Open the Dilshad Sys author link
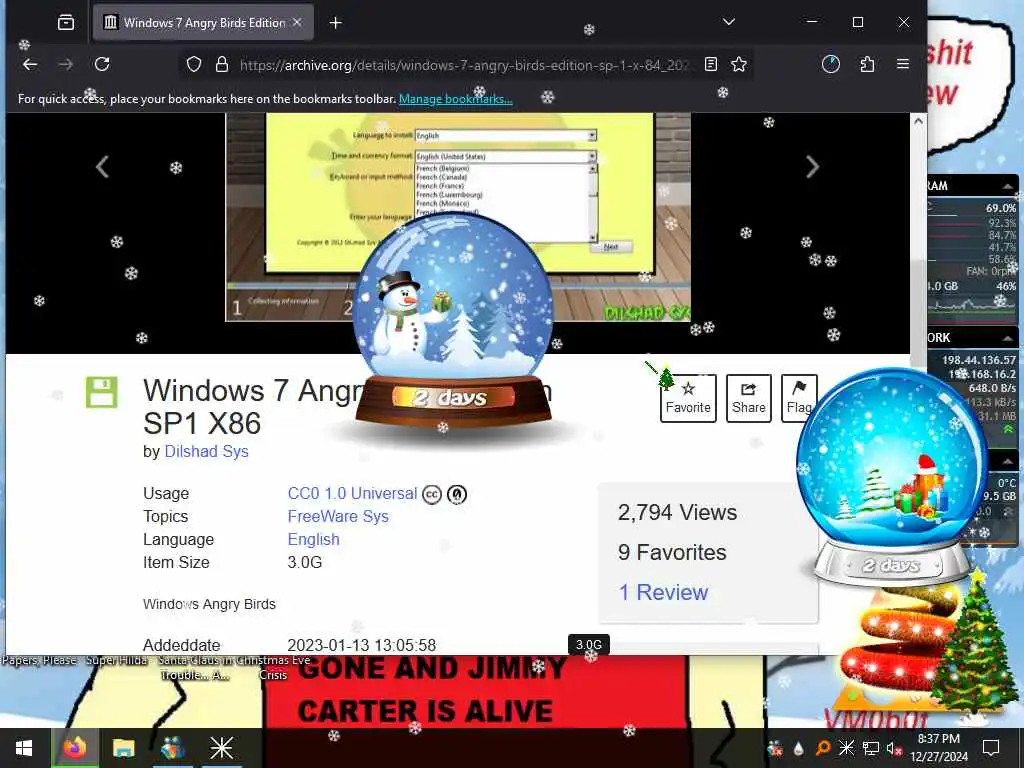The height and width of the screenshot is (768, 1024). pyautogui.click(x=206, y=451)
